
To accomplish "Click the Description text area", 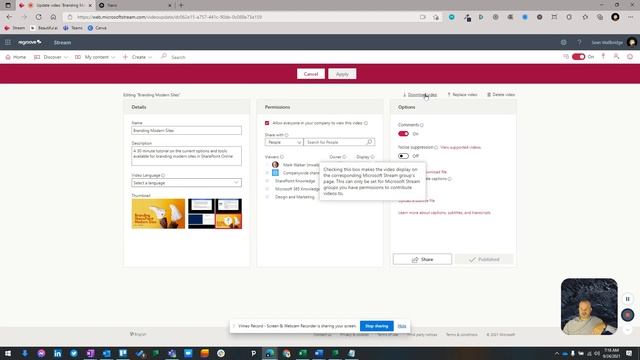I will pyautogui.click(x=187, y=156).
